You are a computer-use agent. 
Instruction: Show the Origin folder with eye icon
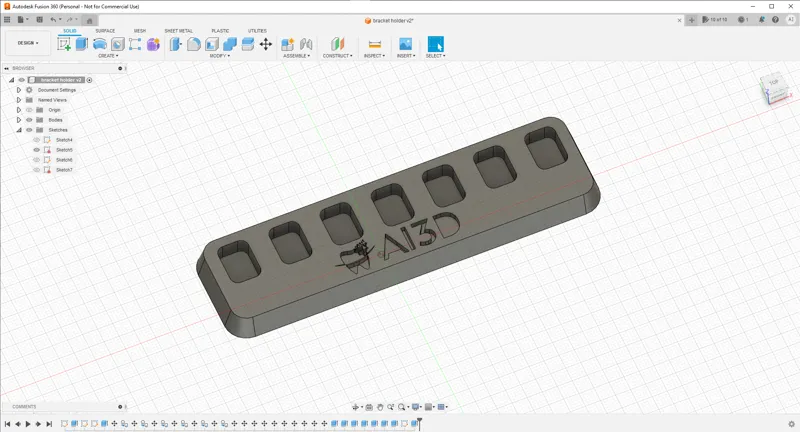pyautogui.click(x=29, y=110)
